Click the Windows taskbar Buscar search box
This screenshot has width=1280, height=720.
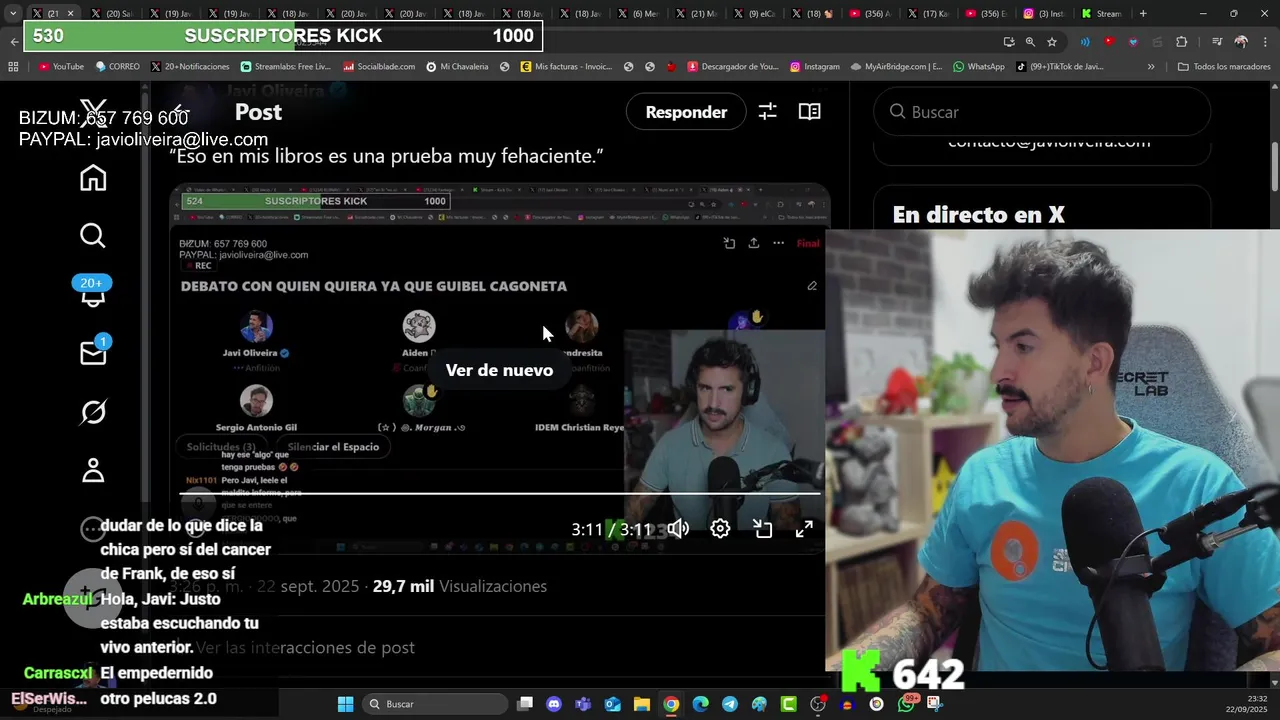click(435, 704)
